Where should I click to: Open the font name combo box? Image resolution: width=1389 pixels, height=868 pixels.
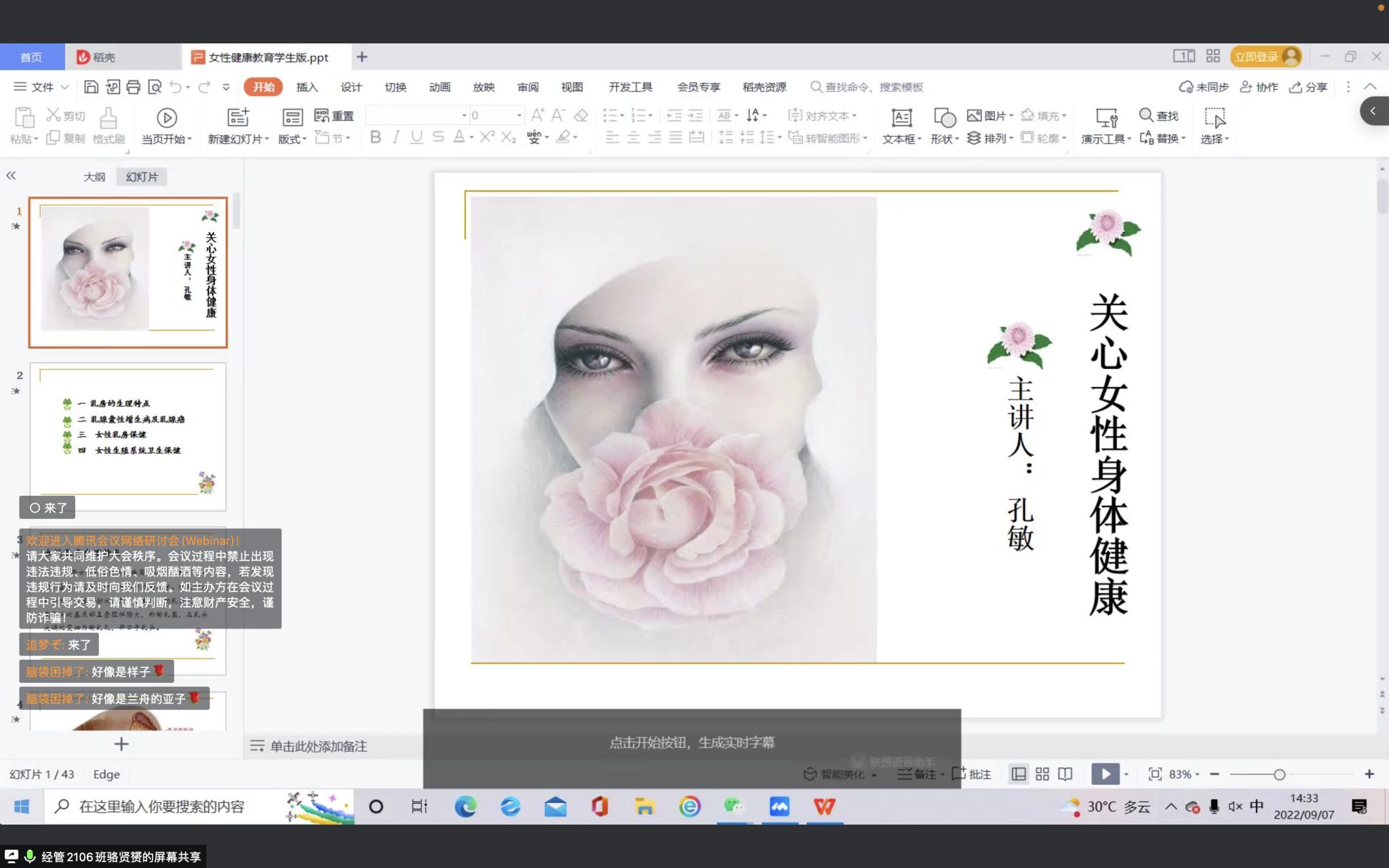[417, 115]
